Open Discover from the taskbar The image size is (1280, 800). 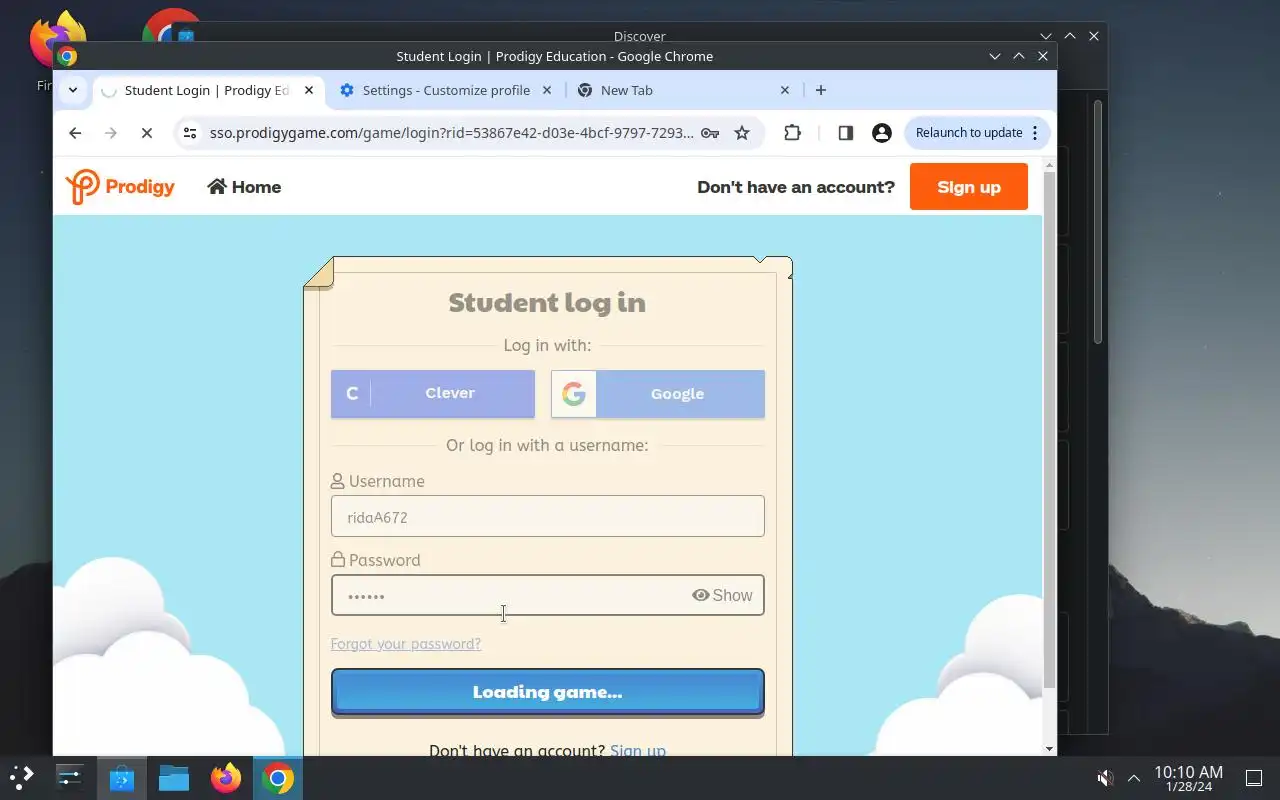point(122,777)
